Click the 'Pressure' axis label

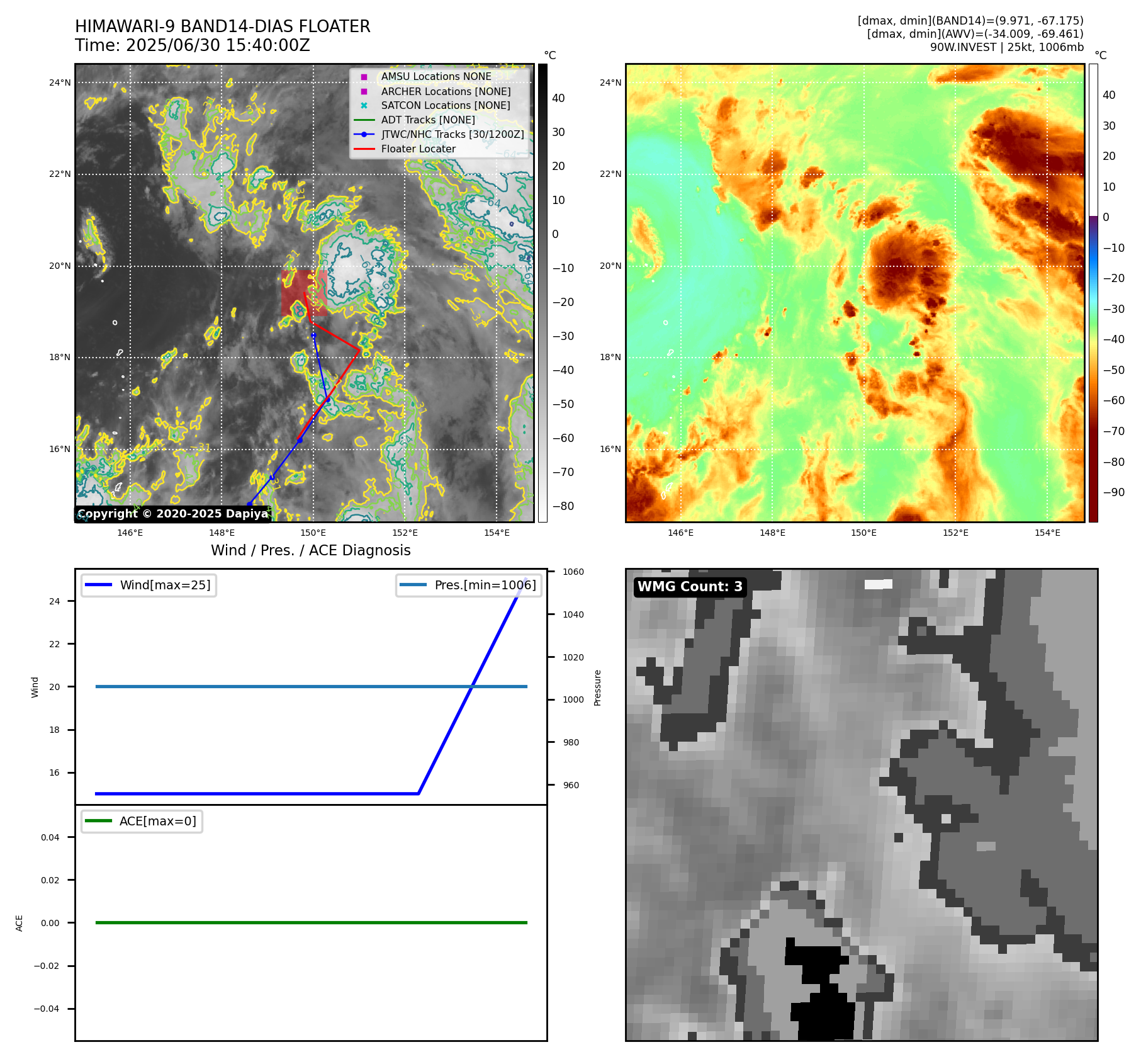(x=598, y=688)
